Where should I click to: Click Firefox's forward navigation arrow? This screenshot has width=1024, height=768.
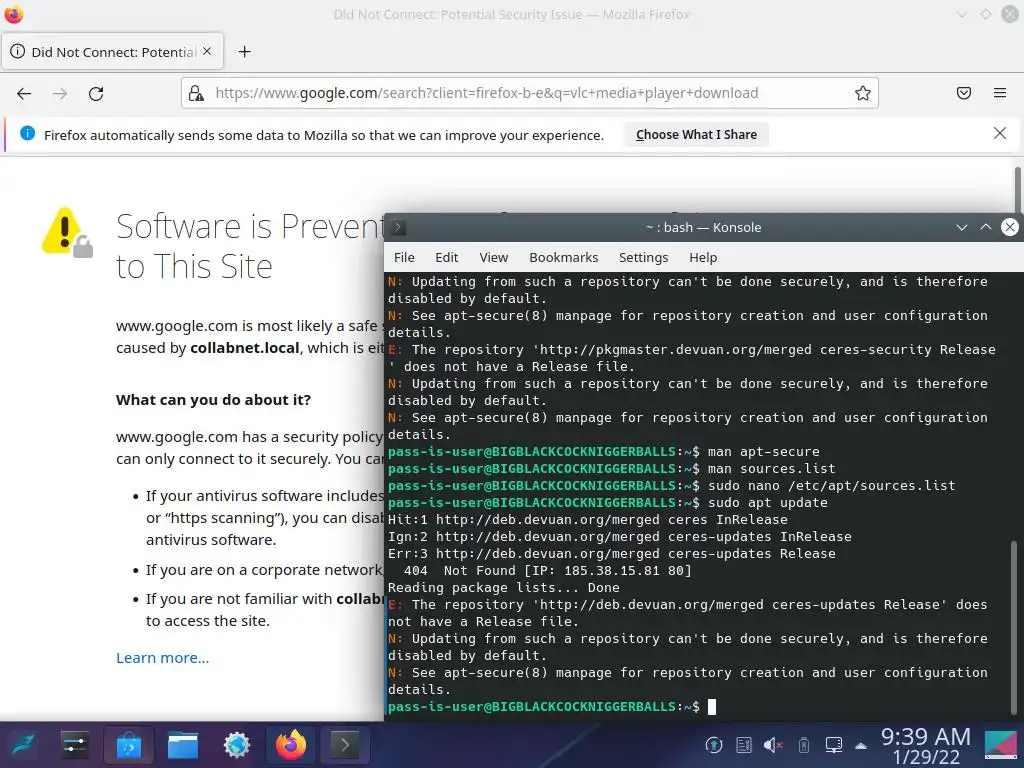pyautogui.click(x=60, y=93)
